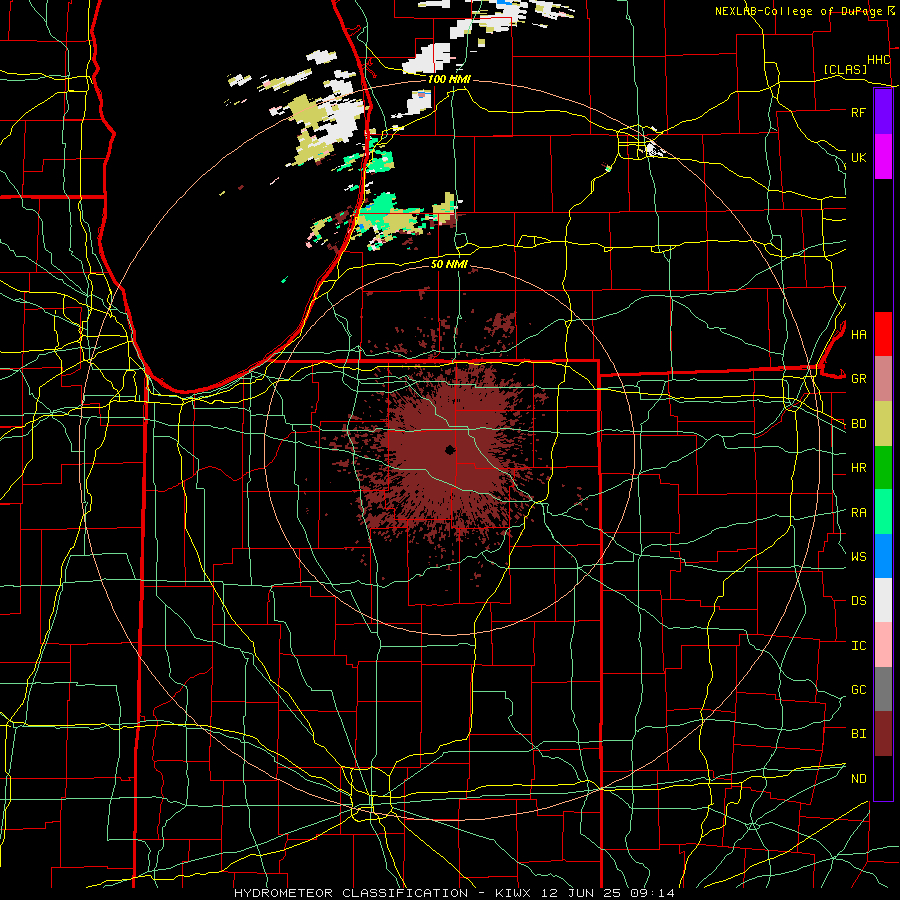Click the purple RF color swatch
Image resolution: width=900 pixels, height=900 pixels.
[x=883, y=112]
